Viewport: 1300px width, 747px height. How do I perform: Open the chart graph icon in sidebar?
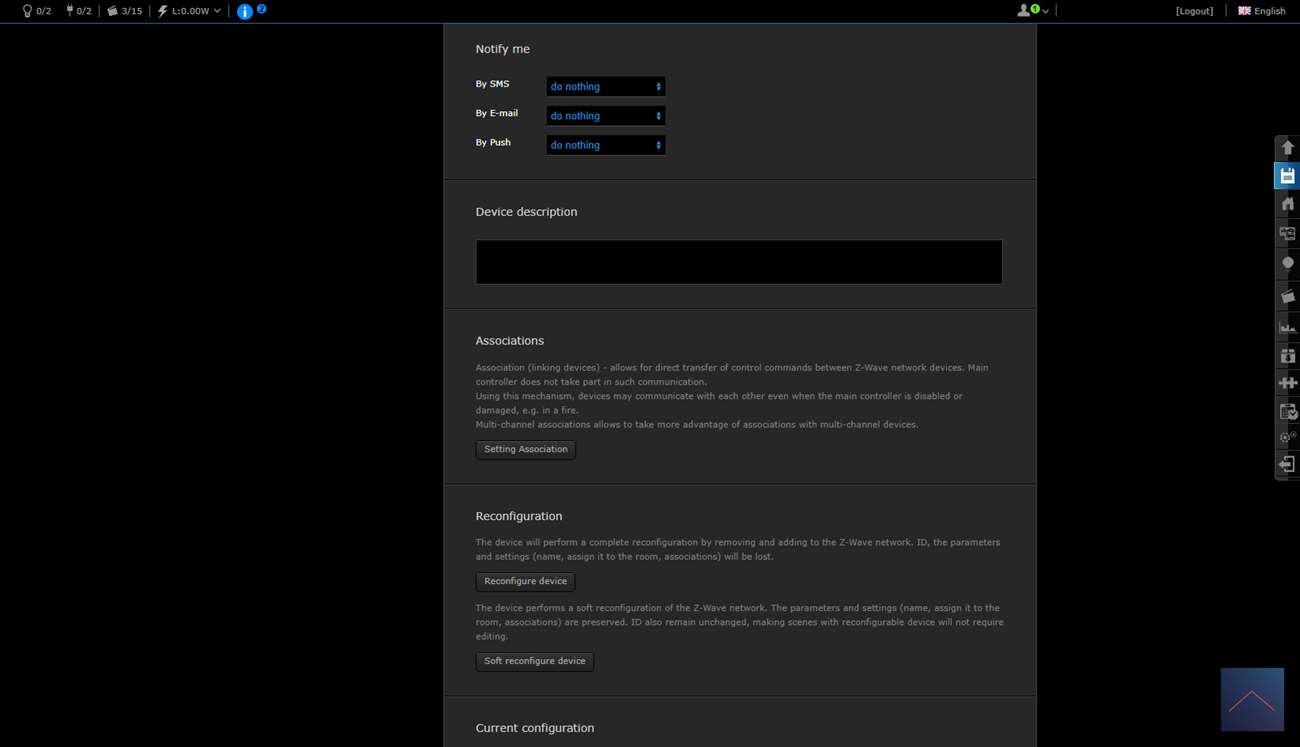(1287, 327)
